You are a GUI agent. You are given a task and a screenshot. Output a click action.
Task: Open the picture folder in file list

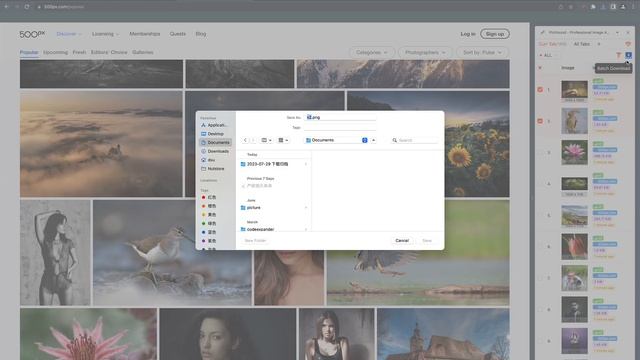pos(274,208)
